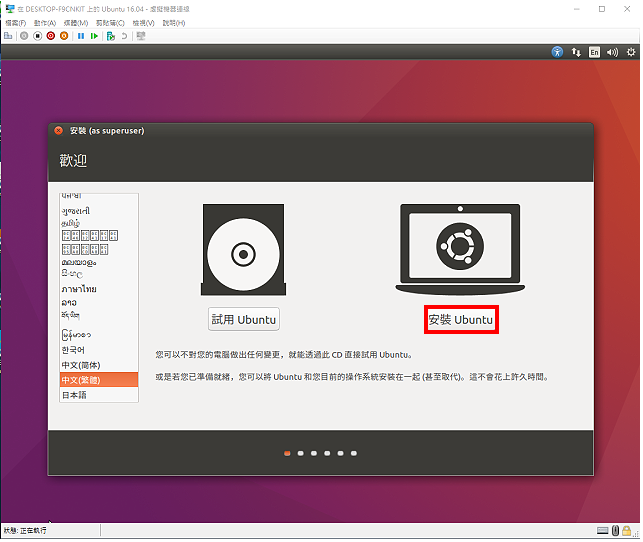This screenshot has height=542, width=643.
Task: Reset the VM with green play icon
Action: coord(94,36)
